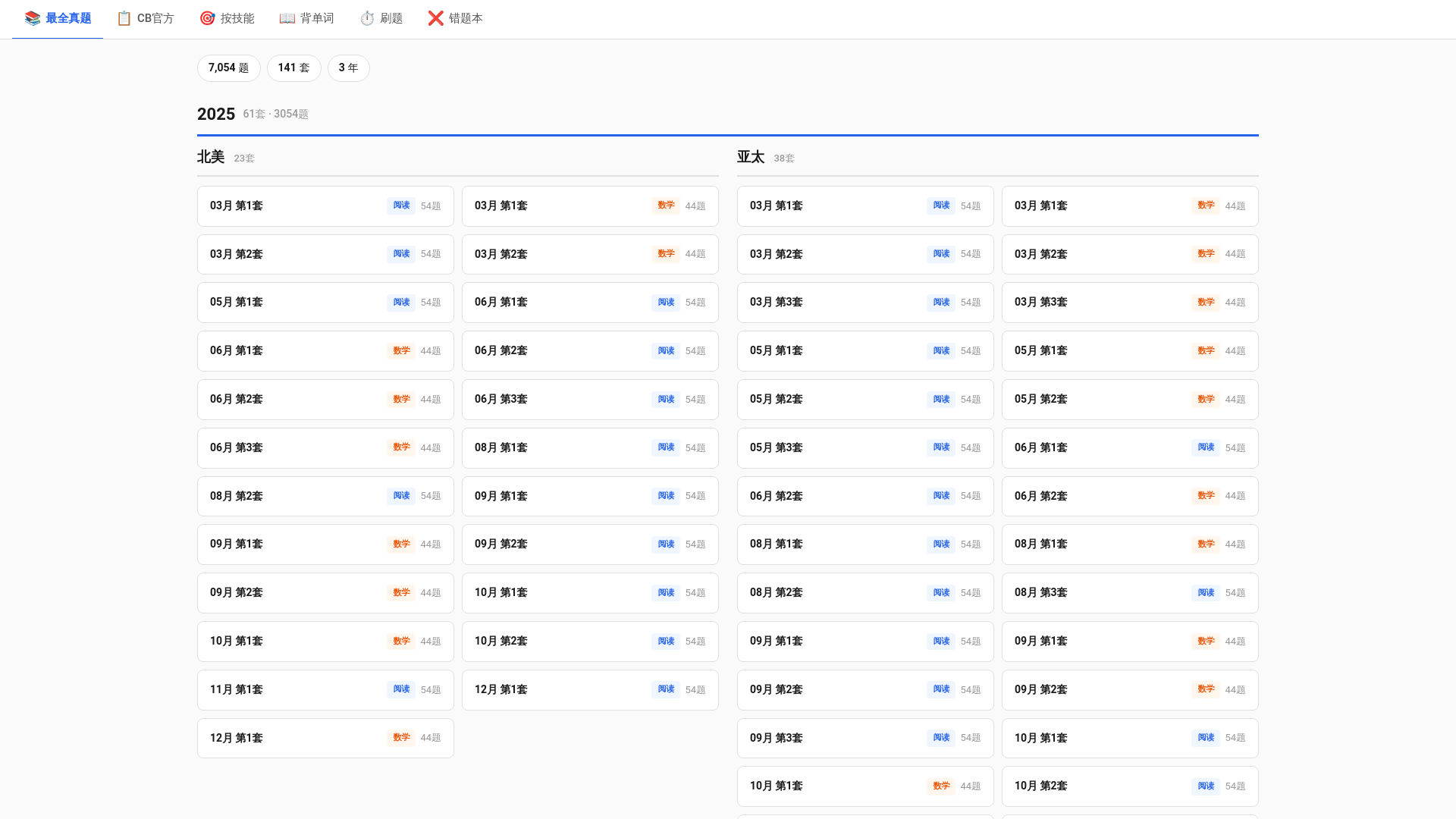
Task: Open 北美 05月 第1套 reading set
Action: click(325, 303)
